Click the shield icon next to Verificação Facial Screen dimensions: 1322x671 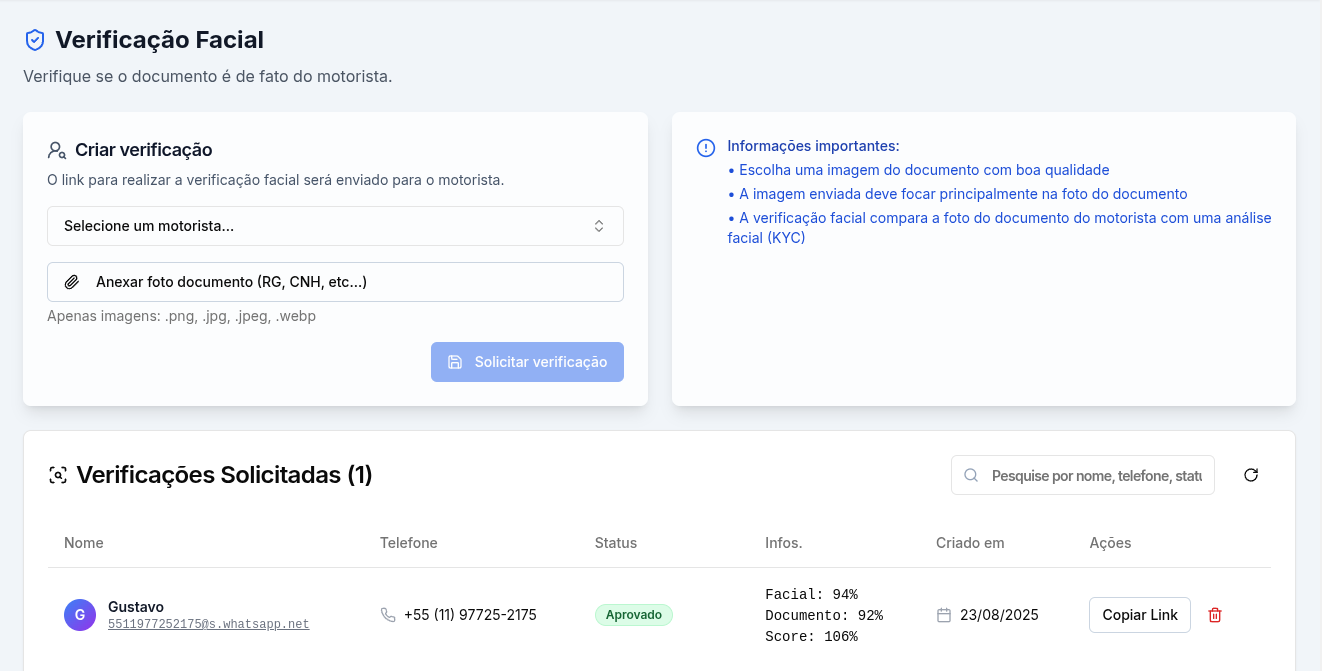pyautogui.click(x=34, y=39)
